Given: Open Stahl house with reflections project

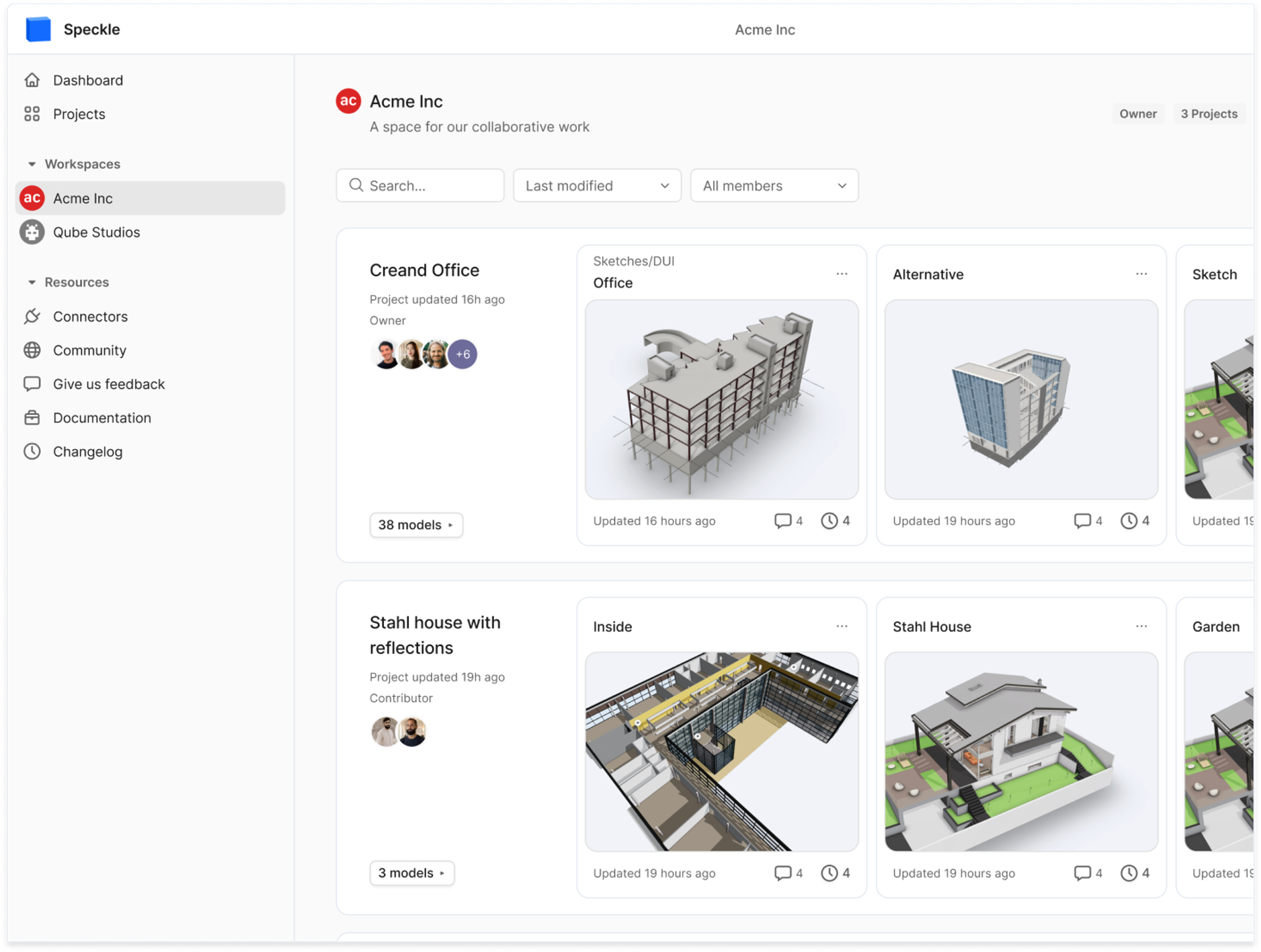Looking at the screenshot, I should [435, 635].
